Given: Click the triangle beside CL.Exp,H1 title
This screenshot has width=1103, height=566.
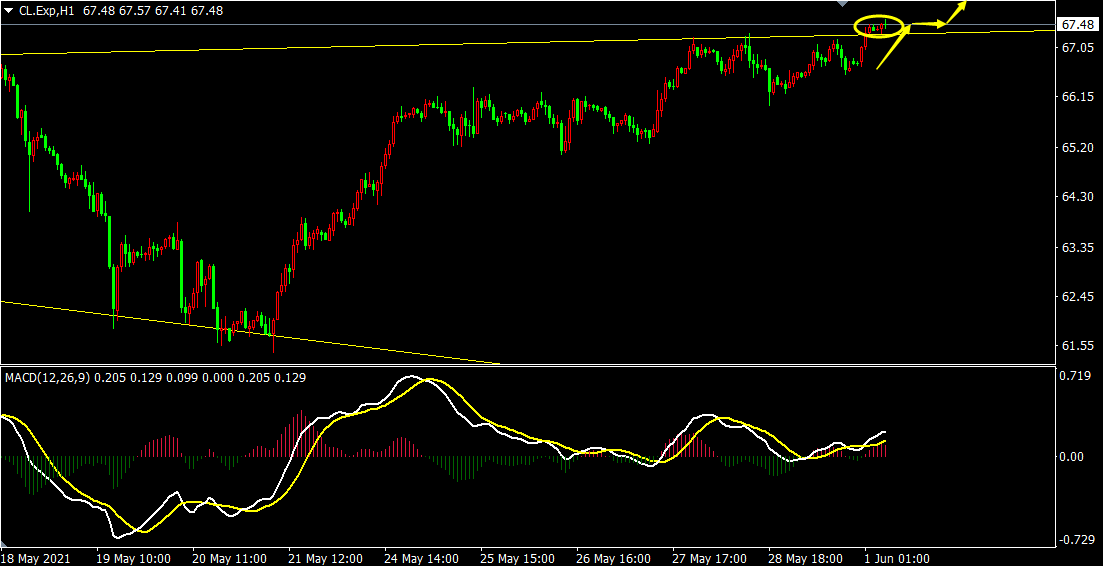Looking at the screenshot, I should (x=9, y=10).
